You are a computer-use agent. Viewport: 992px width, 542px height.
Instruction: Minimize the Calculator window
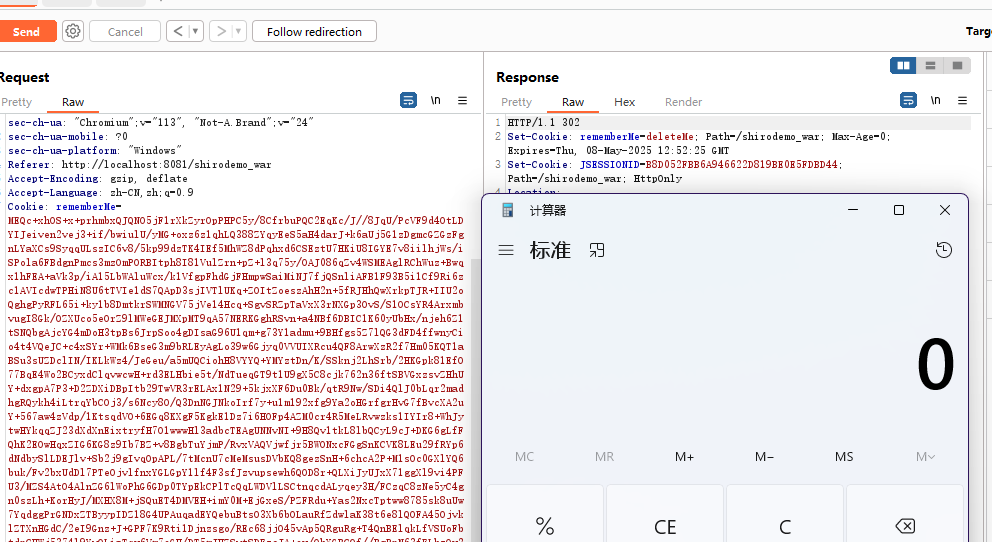coord(853,210)
